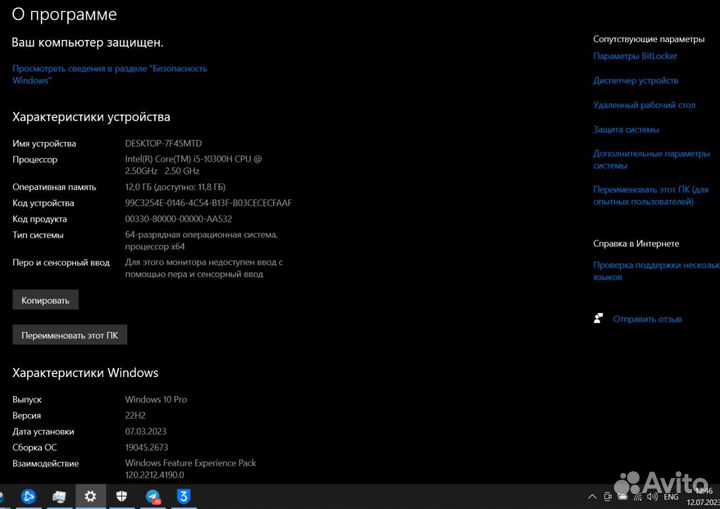This screenshot has width=720, height=509.
Task: Click the Переименовать этот ПК button
Action: 70,335
